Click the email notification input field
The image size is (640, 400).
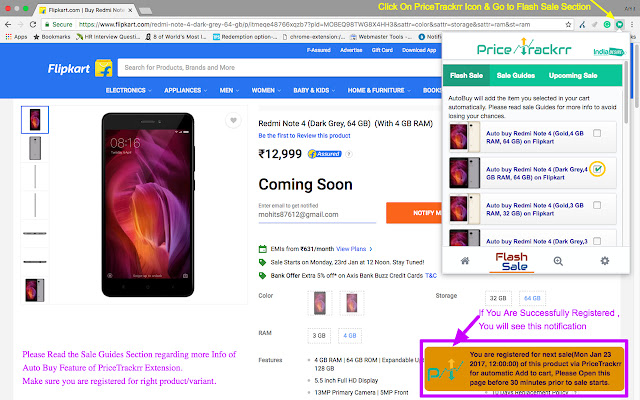317,215
